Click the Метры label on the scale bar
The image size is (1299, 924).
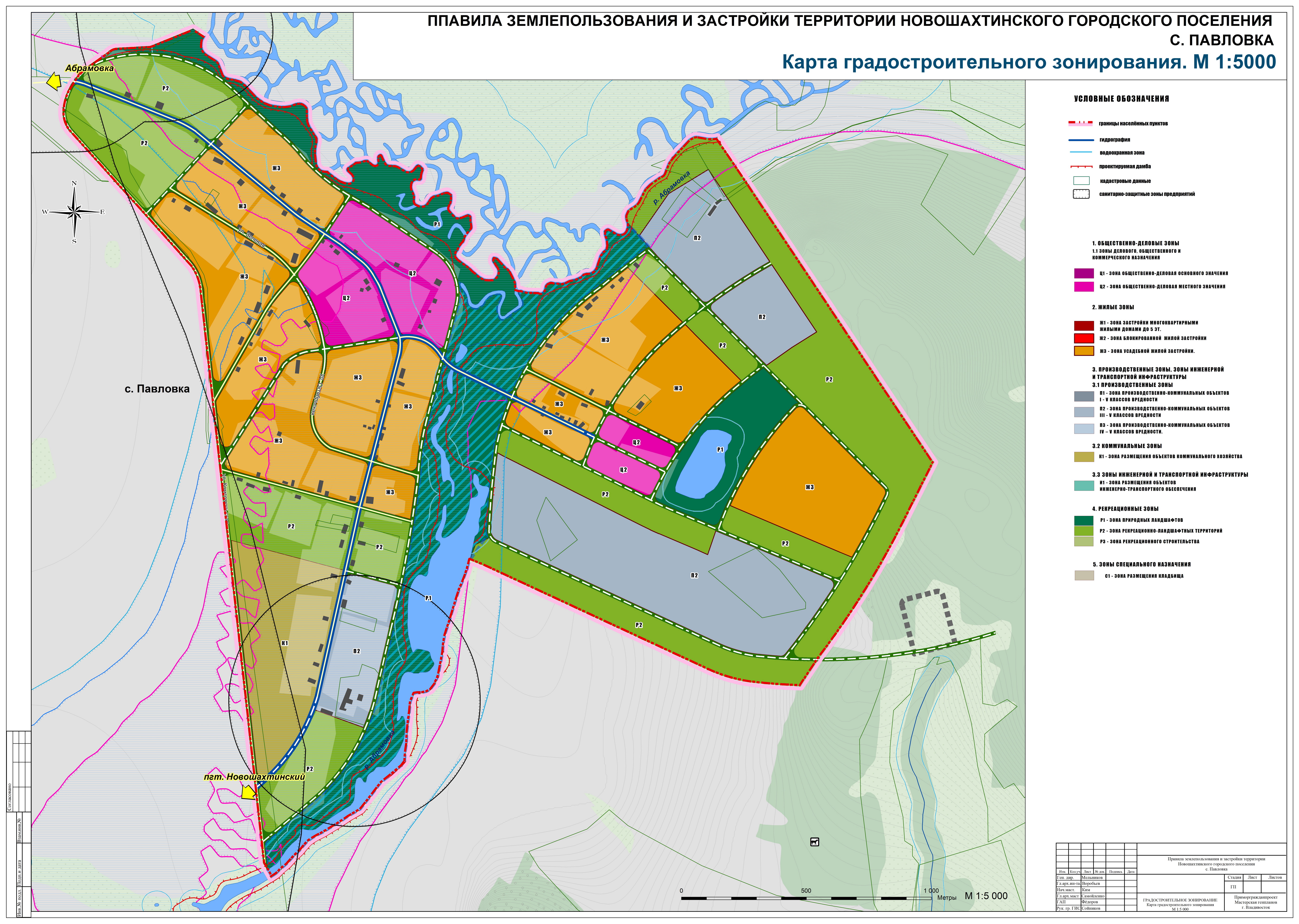[947, 898]
